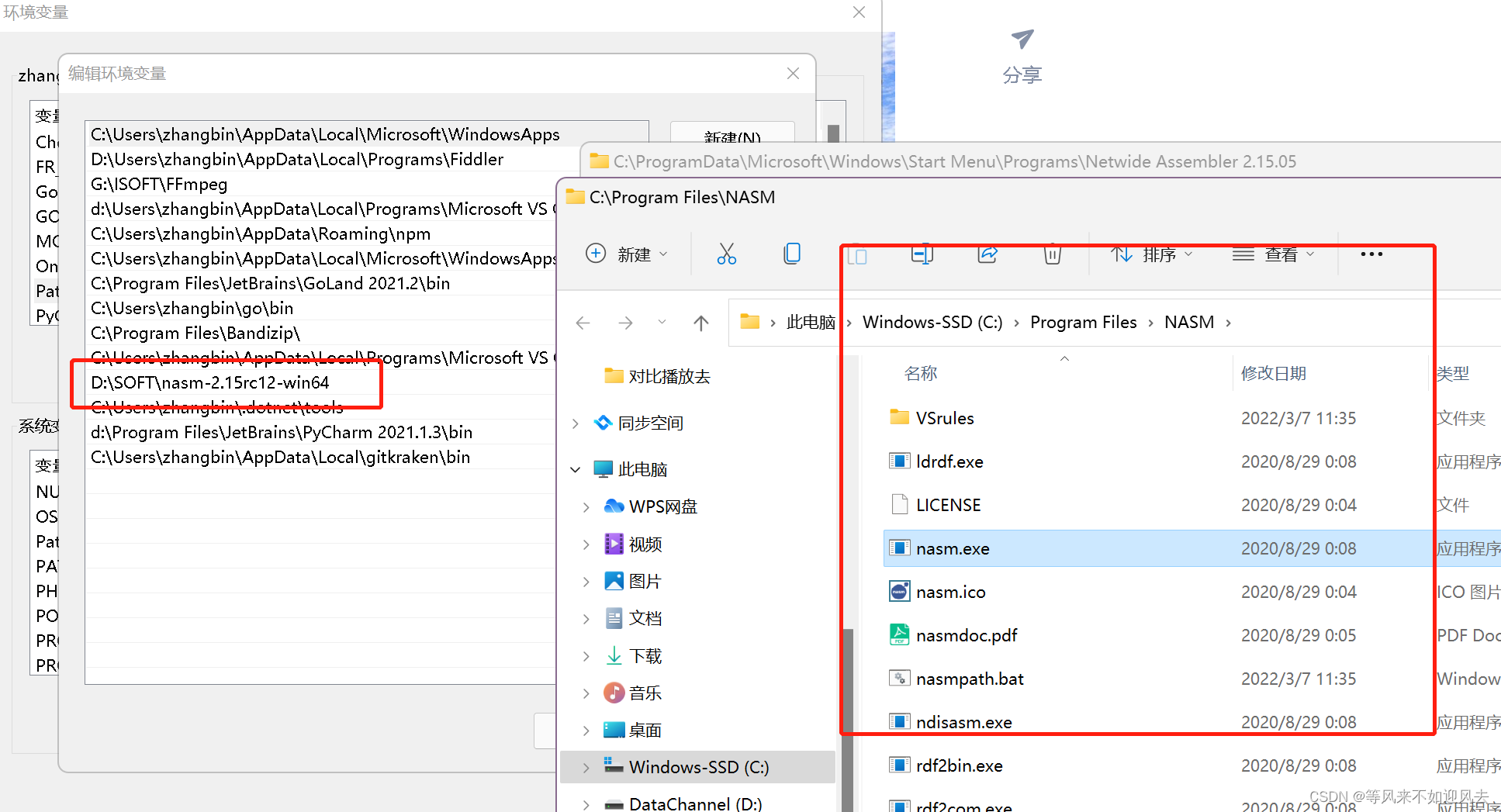Expand the 同步空间 tree node
The width and height of the screenshot is (1501, 812).
coord(575,423)
